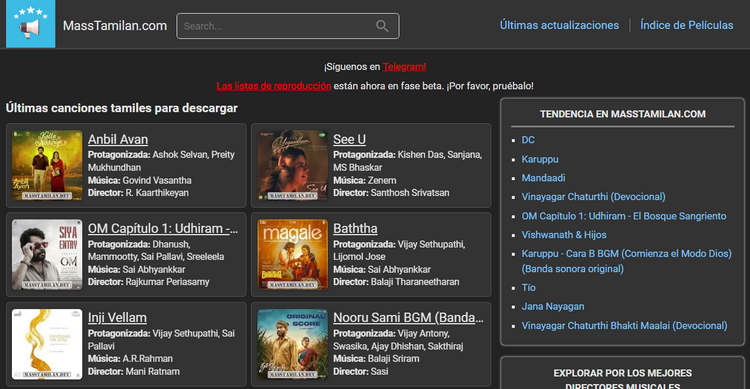This screenshot has height=389, width=750.
Task: Open Las listas de reproducción link
Action: click(274, 86)
